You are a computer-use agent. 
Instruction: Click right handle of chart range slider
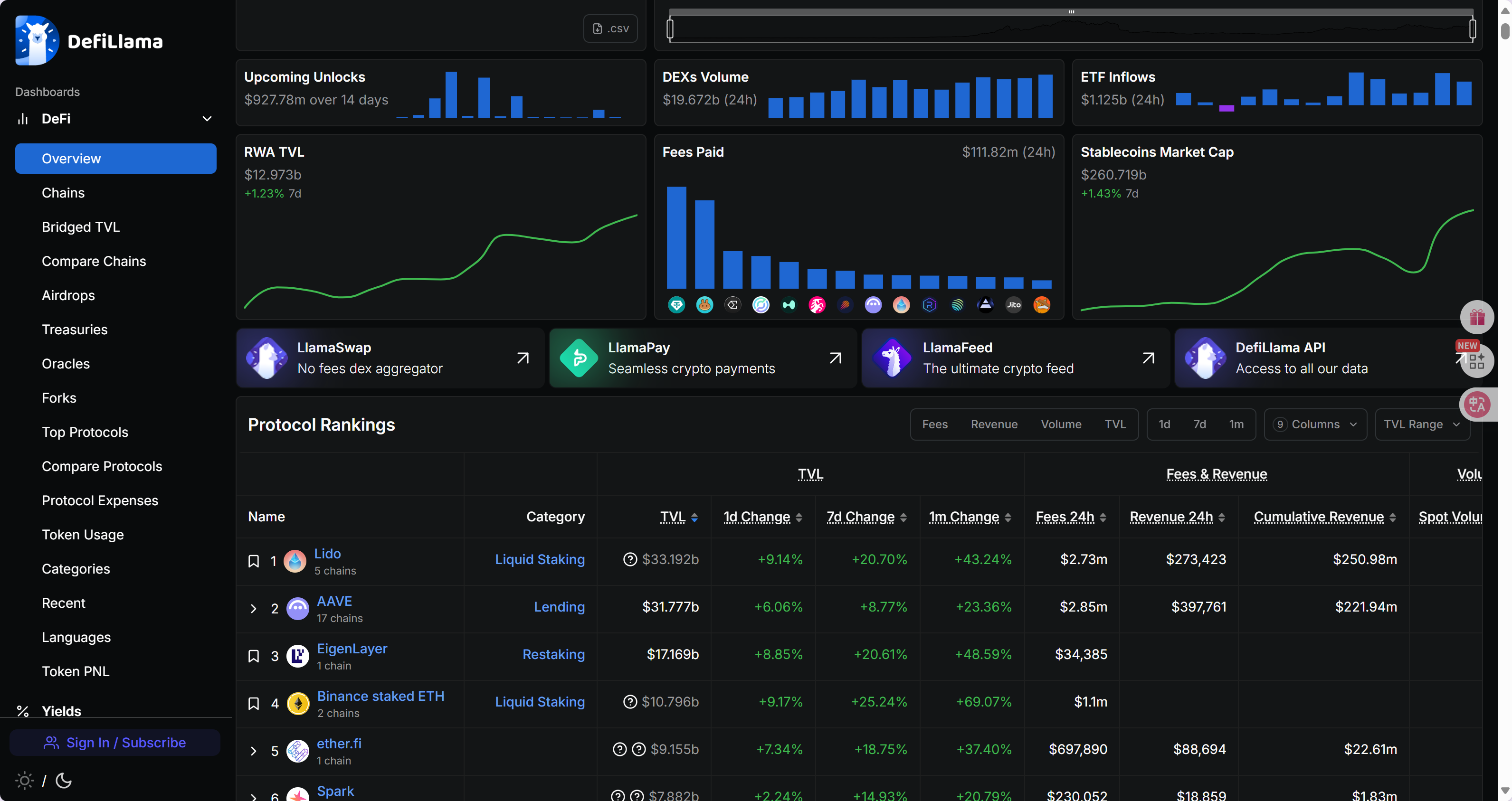point(1472,28)
